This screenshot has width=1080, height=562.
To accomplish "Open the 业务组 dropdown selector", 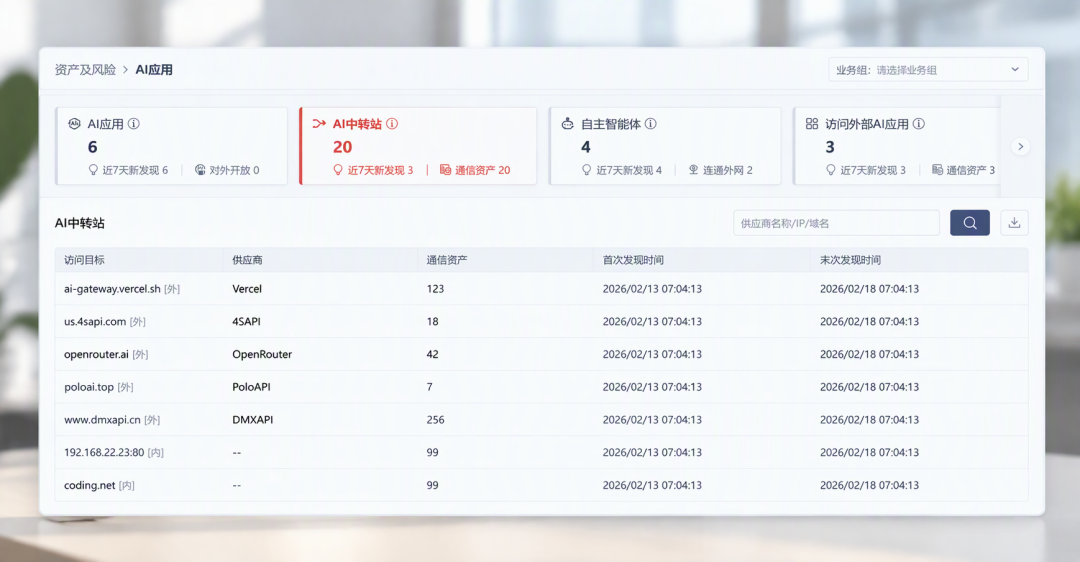I will (x=928, y=70).
